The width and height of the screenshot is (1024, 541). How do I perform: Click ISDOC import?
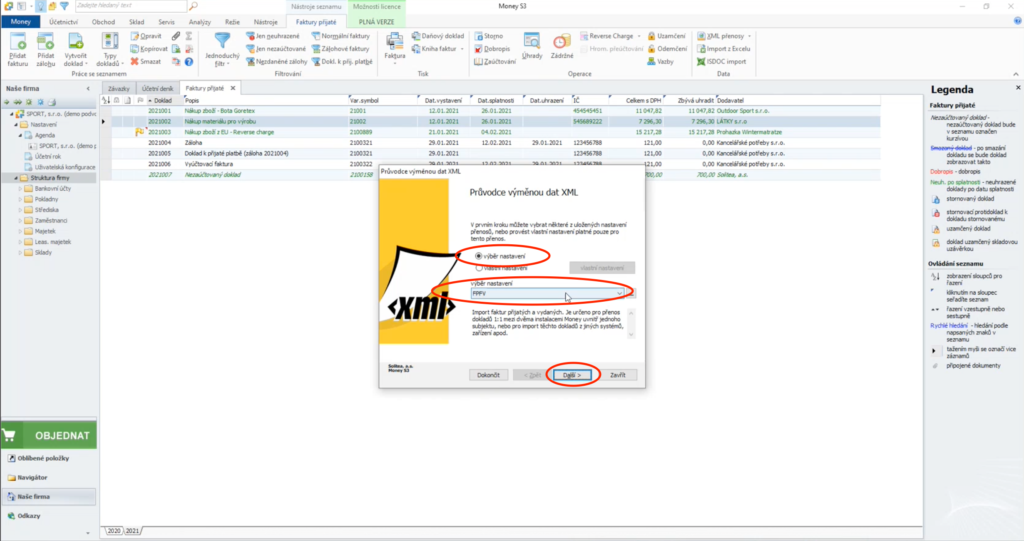point(721,61)
